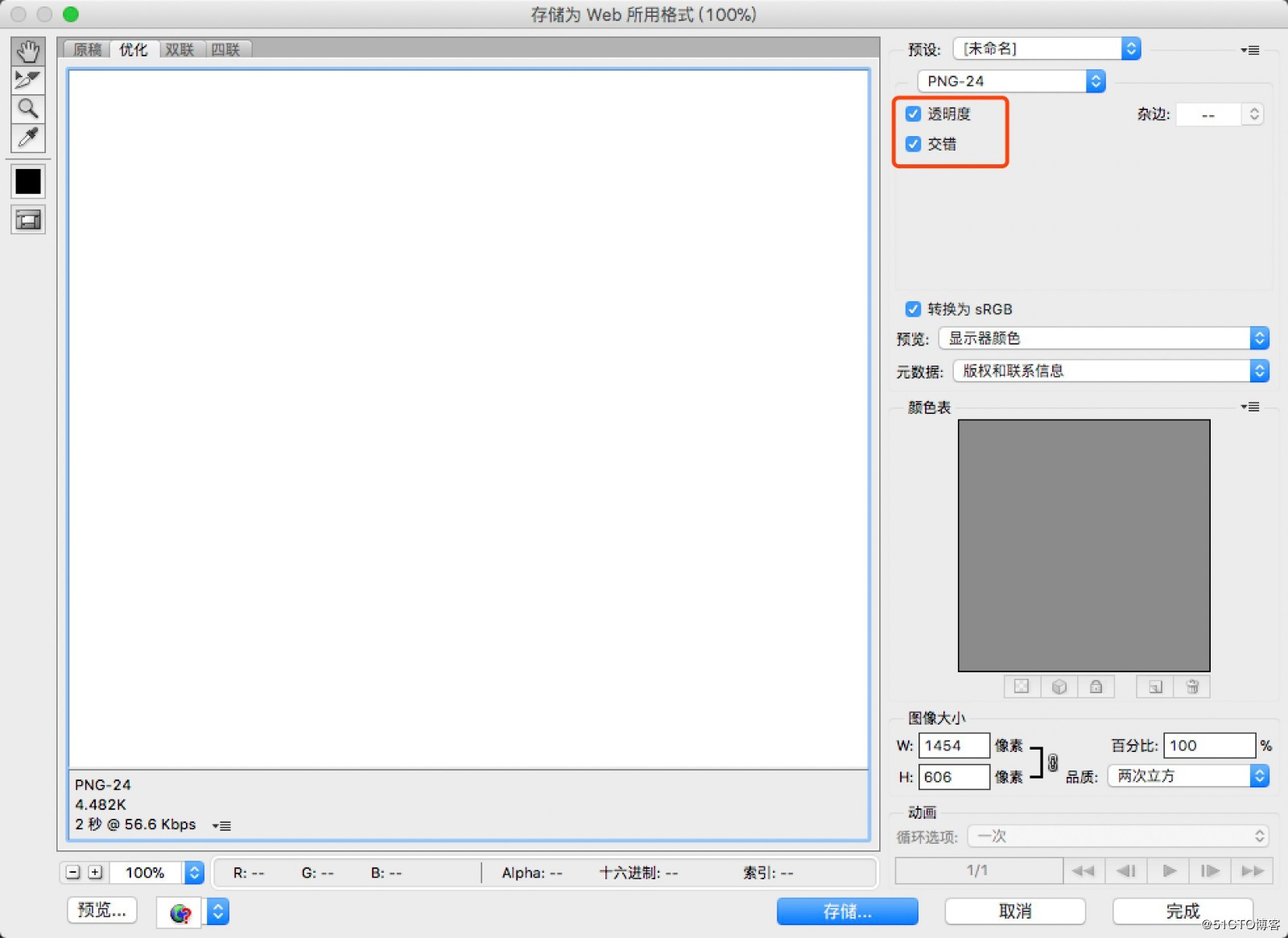The width and height of the screenshot is (1288, 938).
Task: Click the zoom in plus button
Action: 95,873
